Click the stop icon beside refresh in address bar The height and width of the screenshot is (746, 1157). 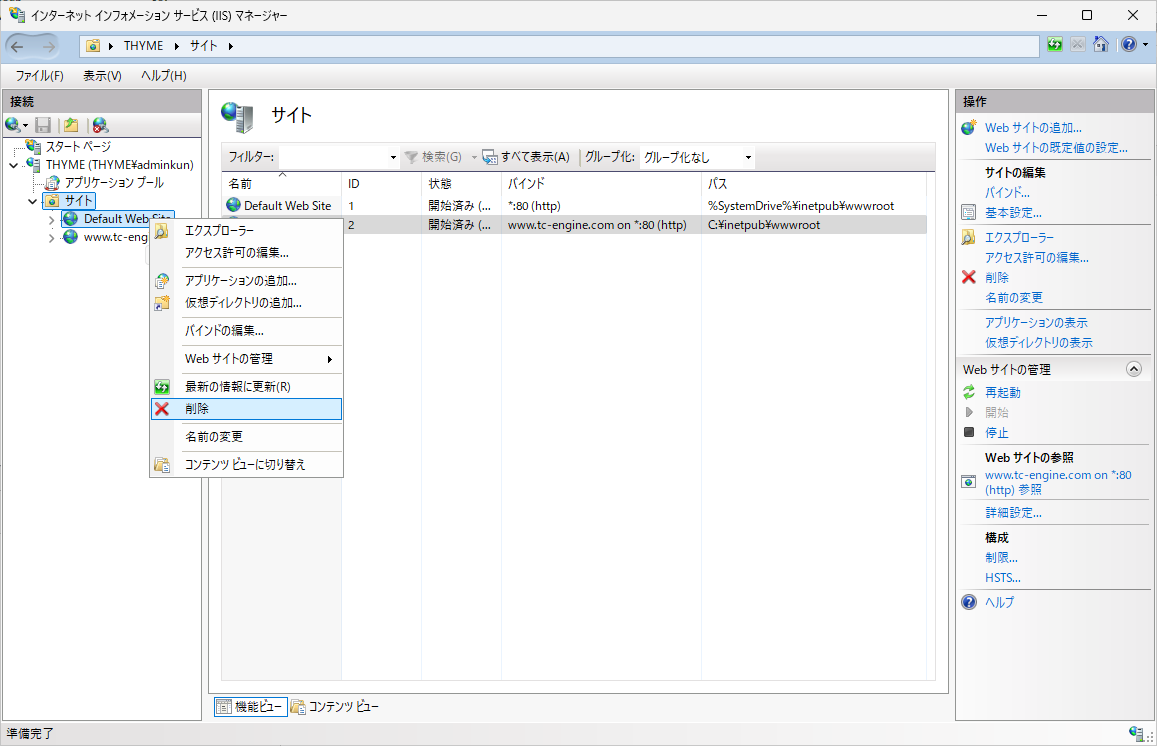[x=1078, y=44]
